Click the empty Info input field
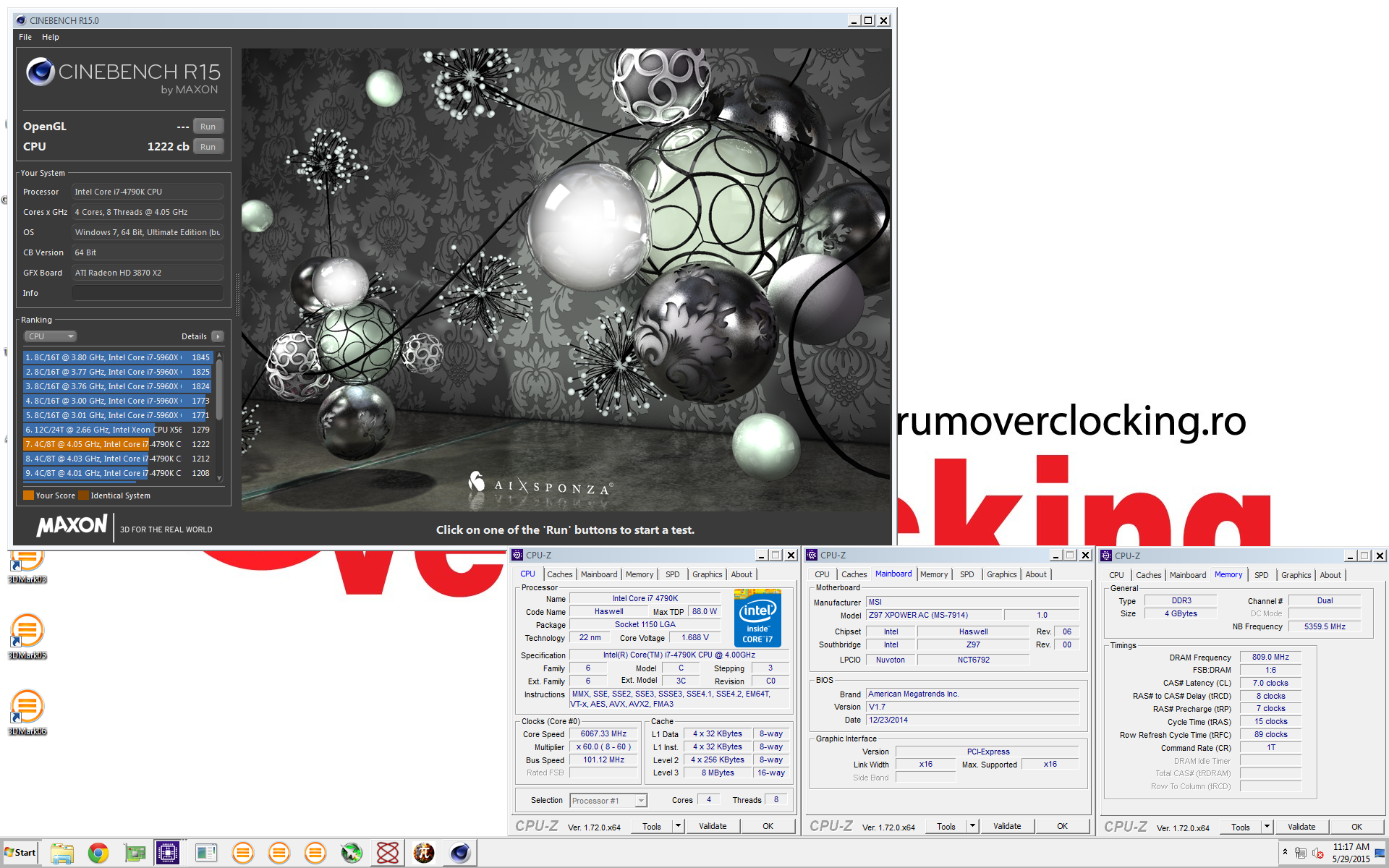 coord(148,293)
